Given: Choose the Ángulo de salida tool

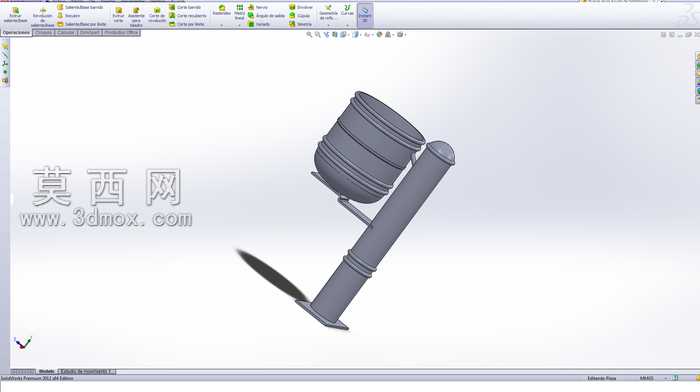Looking at the screenshot, I should pos(267,16).
